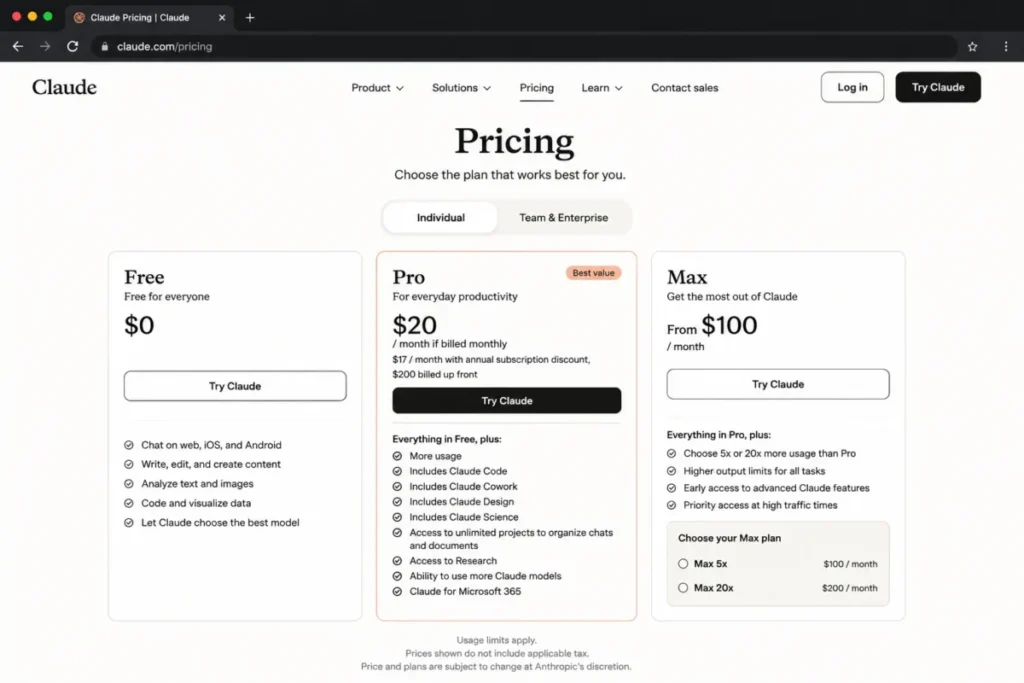
Task: Click the Best value badge on Pro
Action: 594,273
